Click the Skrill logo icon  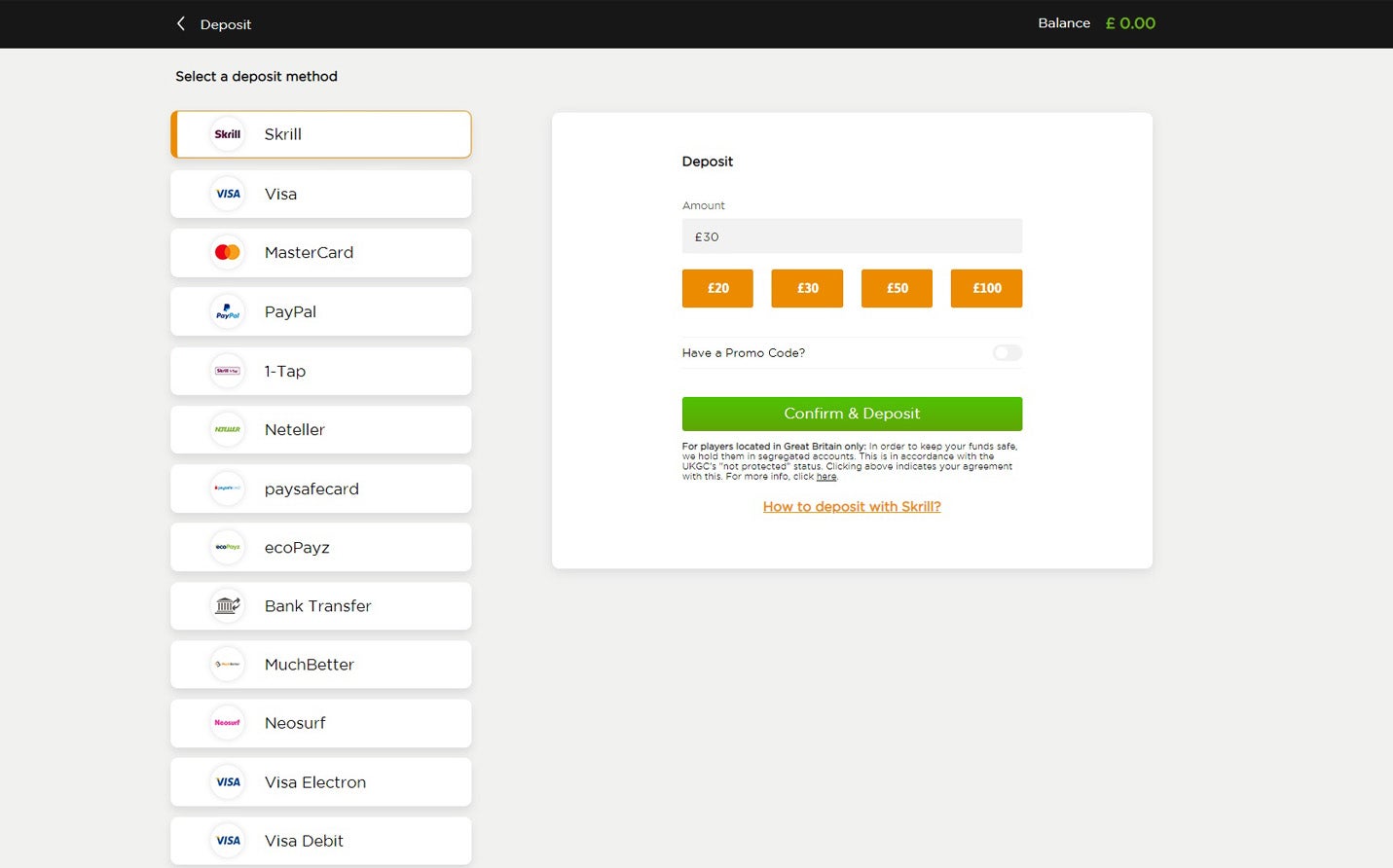coord(227,134)
